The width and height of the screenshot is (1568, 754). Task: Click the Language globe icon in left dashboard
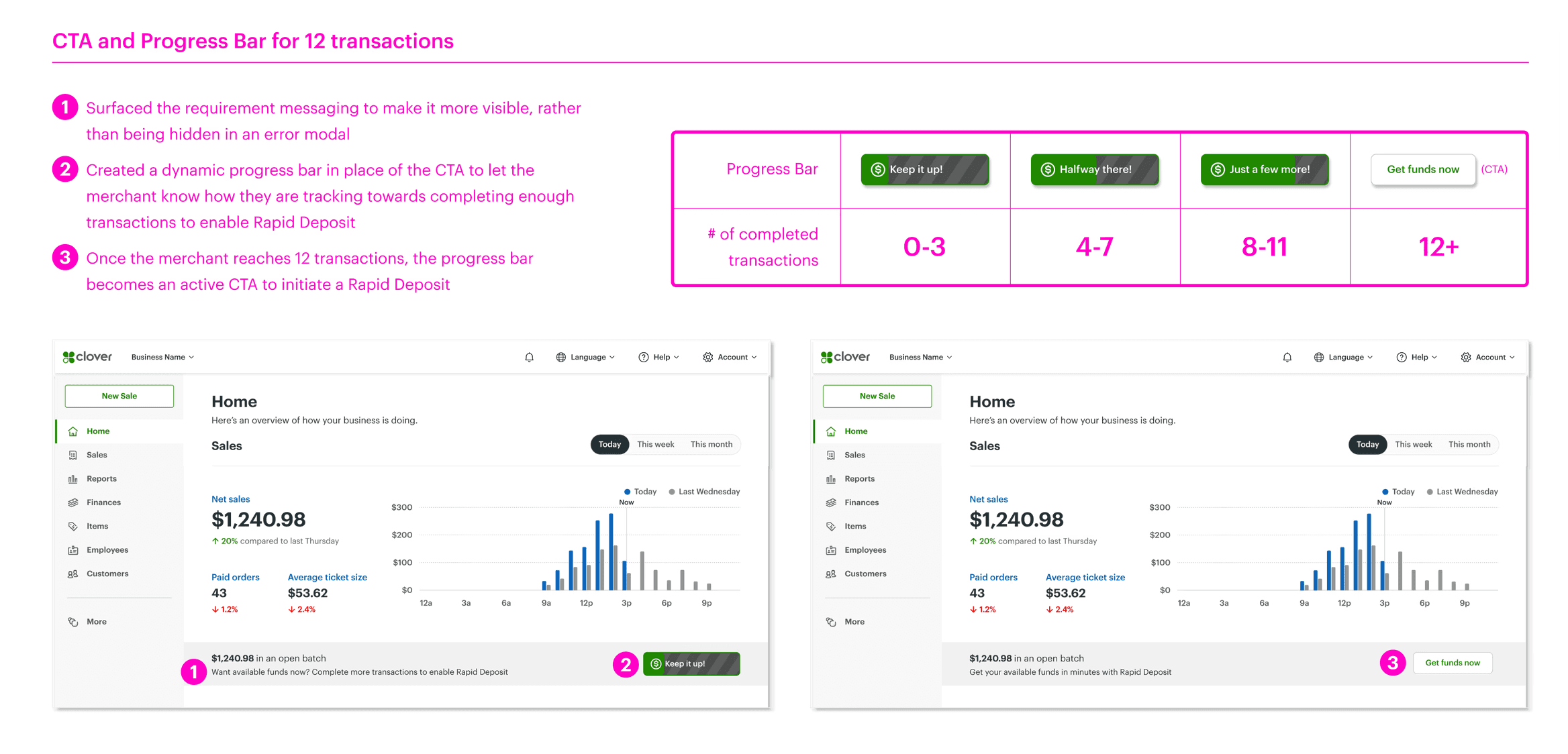(561, 358)
